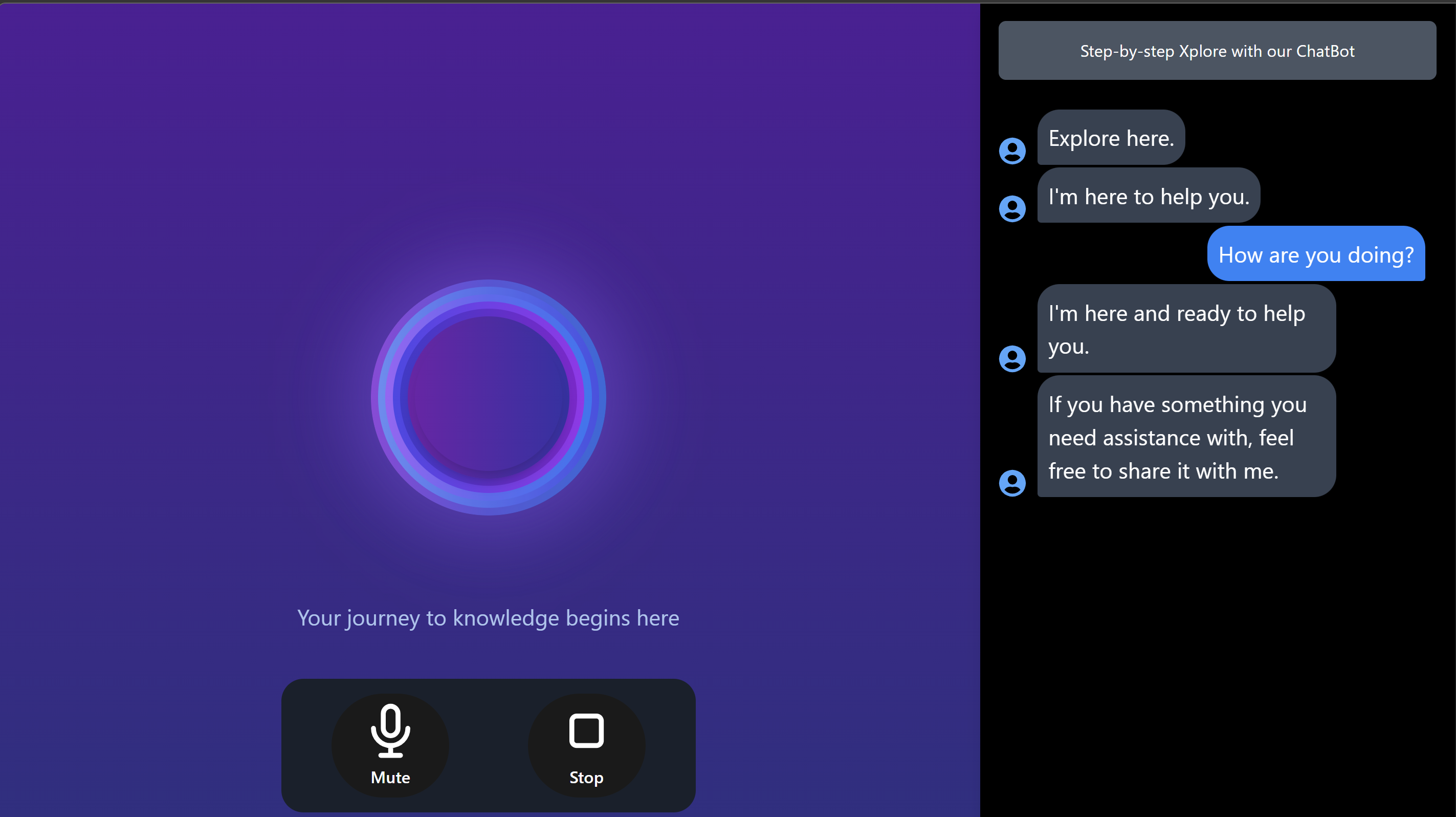This screenshot has height=817, width=1456.
Task: Click avatar beside 'Explore here.' message
Action: (x=1012, y=151)
